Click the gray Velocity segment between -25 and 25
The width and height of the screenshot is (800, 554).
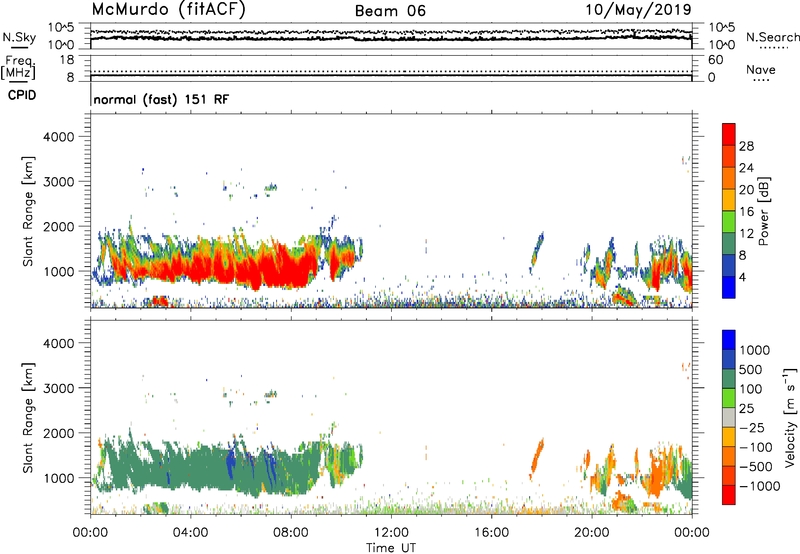point(729,418)
